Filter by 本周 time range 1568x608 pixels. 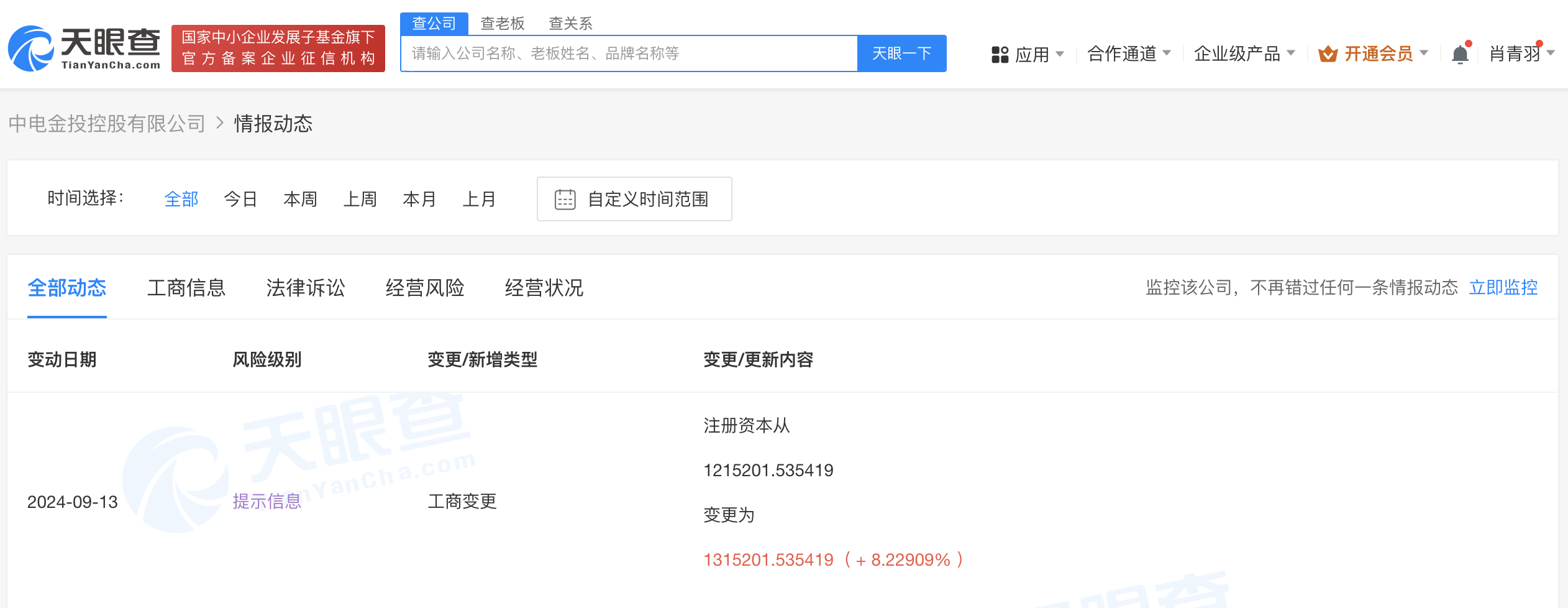coord(300,199)
